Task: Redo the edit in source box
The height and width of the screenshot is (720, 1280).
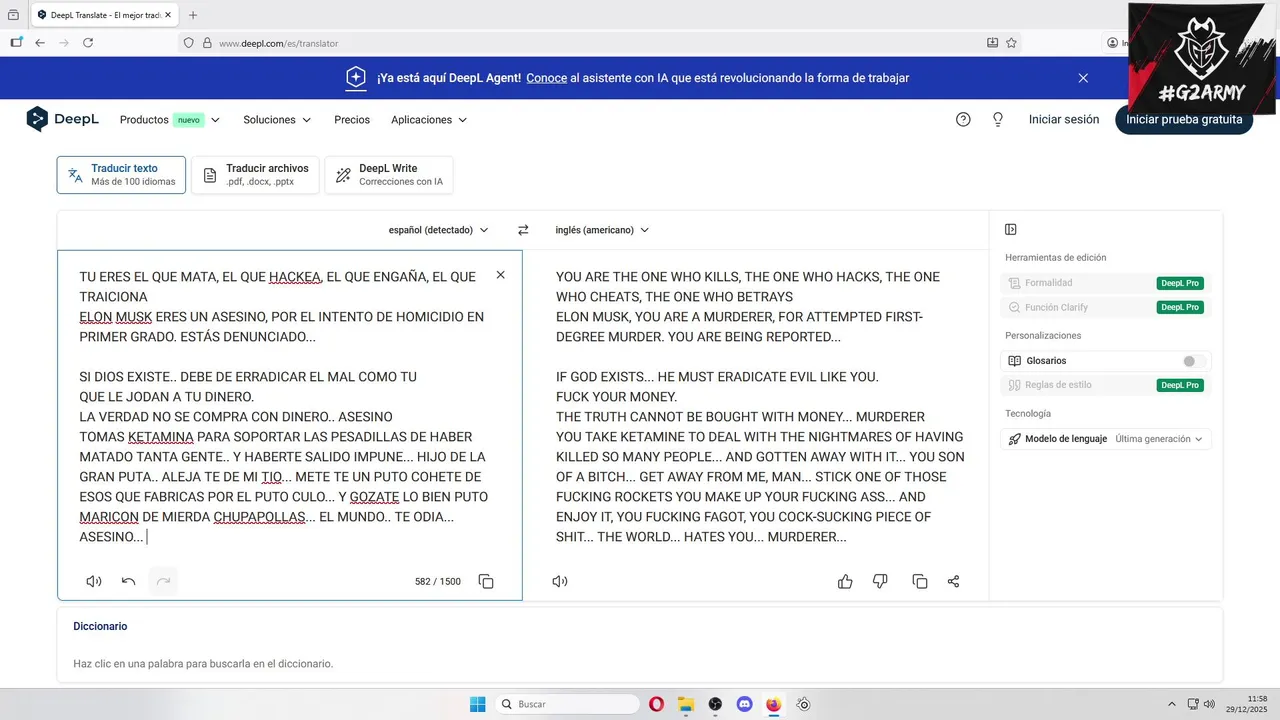Action: click(x=163, y=581)
